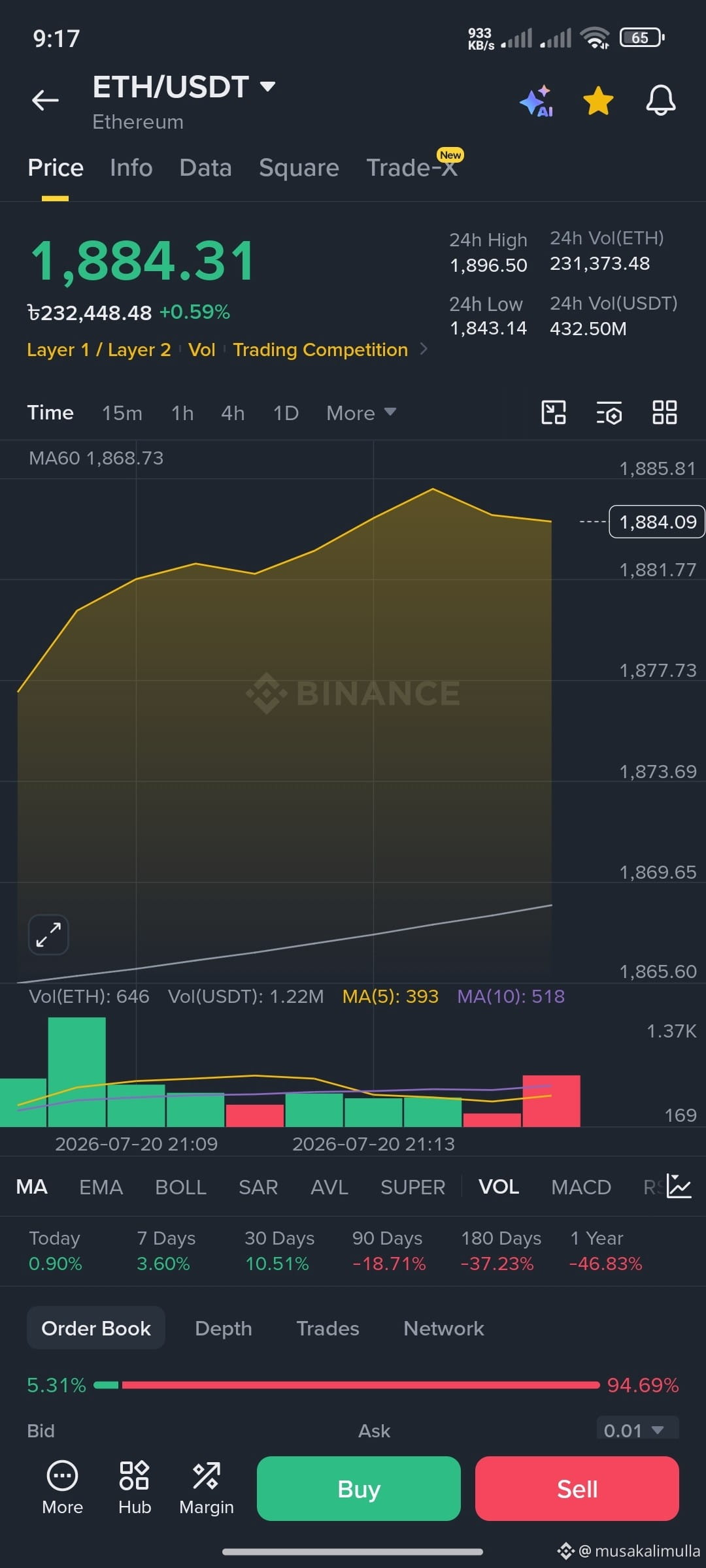Viewport: 706px width, 1568px height.
Task: Open the Vol tag link
Action: pos(201,350)
